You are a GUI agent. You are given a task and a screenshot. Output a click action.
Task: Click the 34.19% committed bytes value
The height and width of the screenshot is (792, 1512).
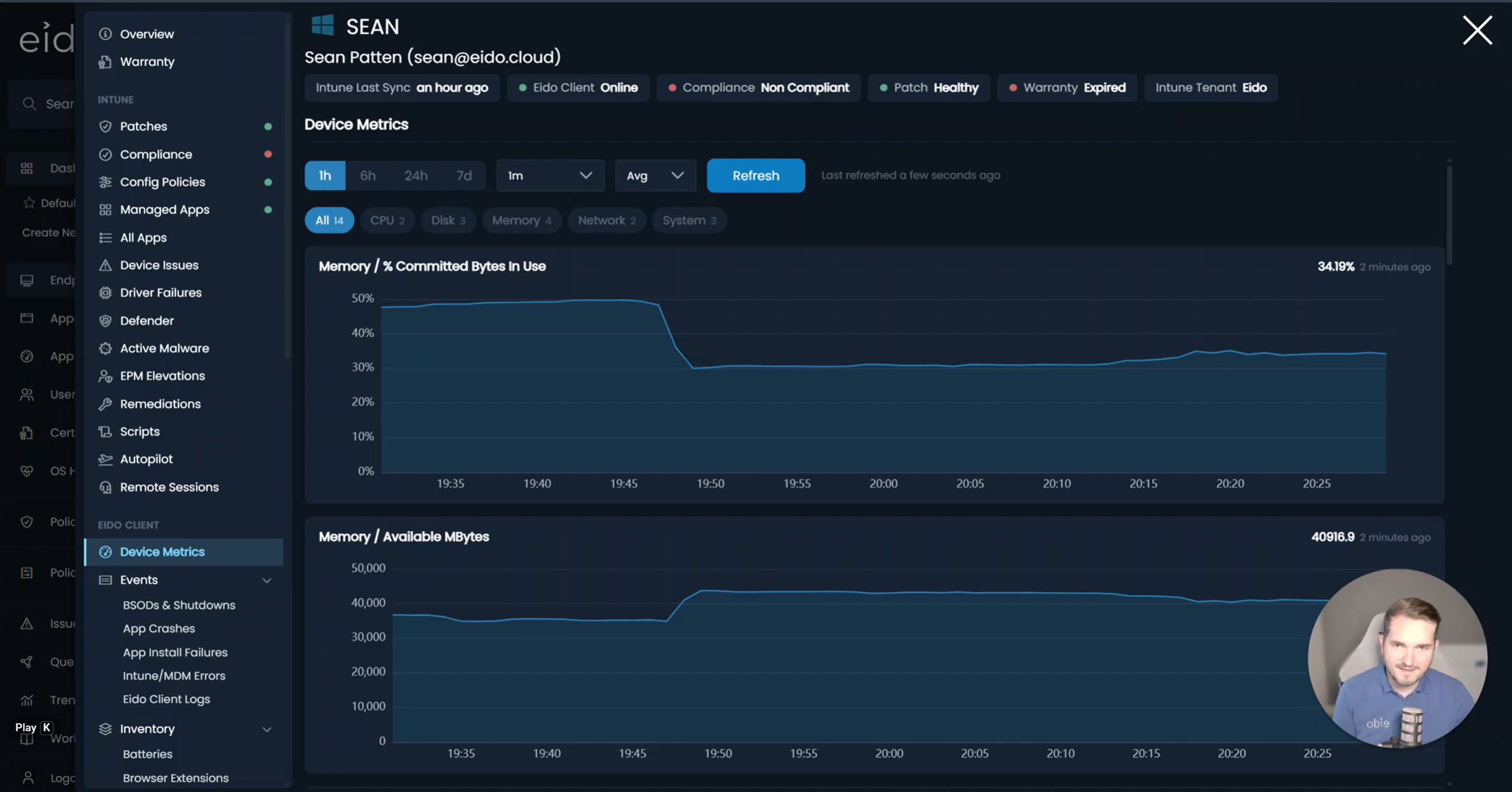point(1336,267)
